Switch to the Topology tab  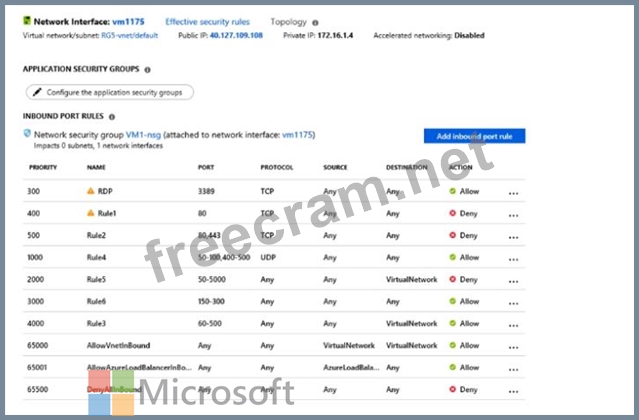(x=289, y=22)
